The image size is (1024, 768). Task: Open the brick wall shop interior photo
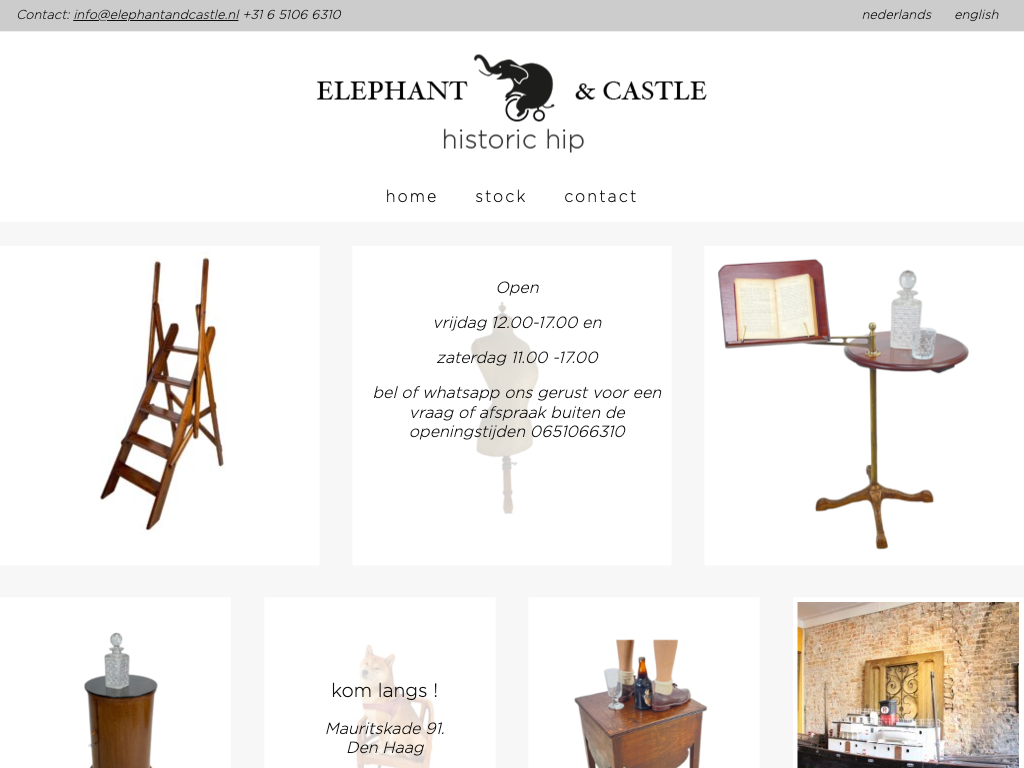908,684
